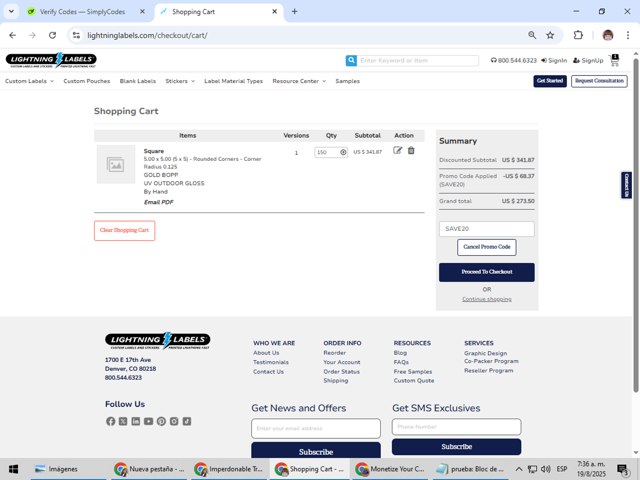Bookmark this page with the star icon
640x480 pixels.
click(550, 35)
